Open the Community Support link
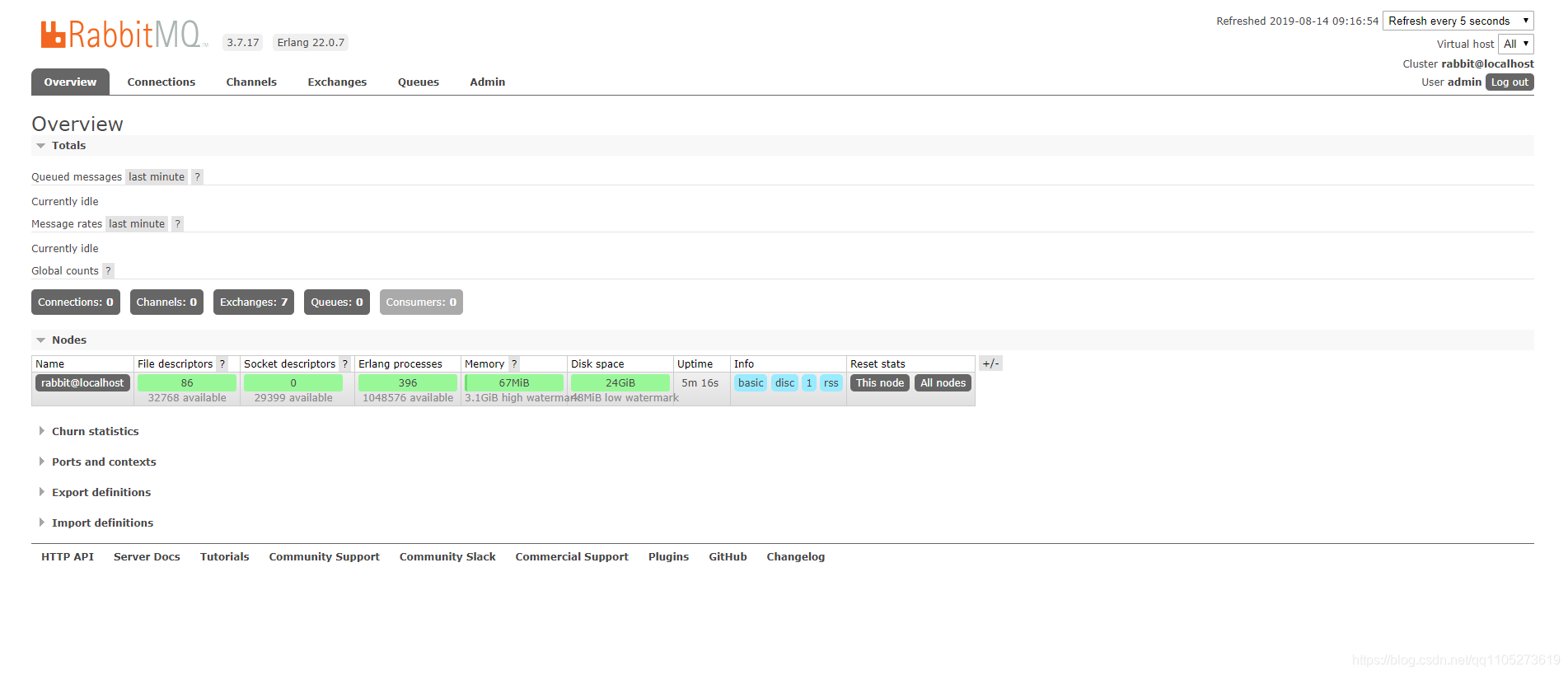Screen dimensions: 1568x675 click(324, 556)
